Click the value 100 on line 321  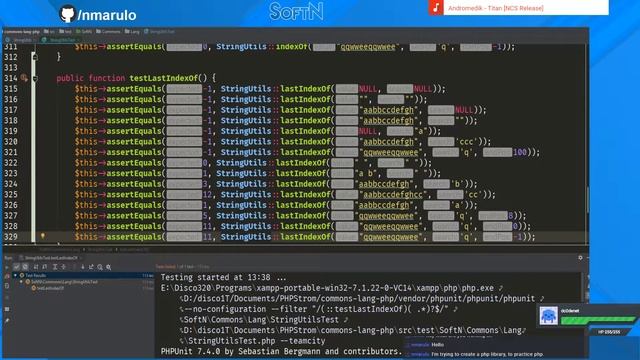pyautogui.click(x=520, y=152)
